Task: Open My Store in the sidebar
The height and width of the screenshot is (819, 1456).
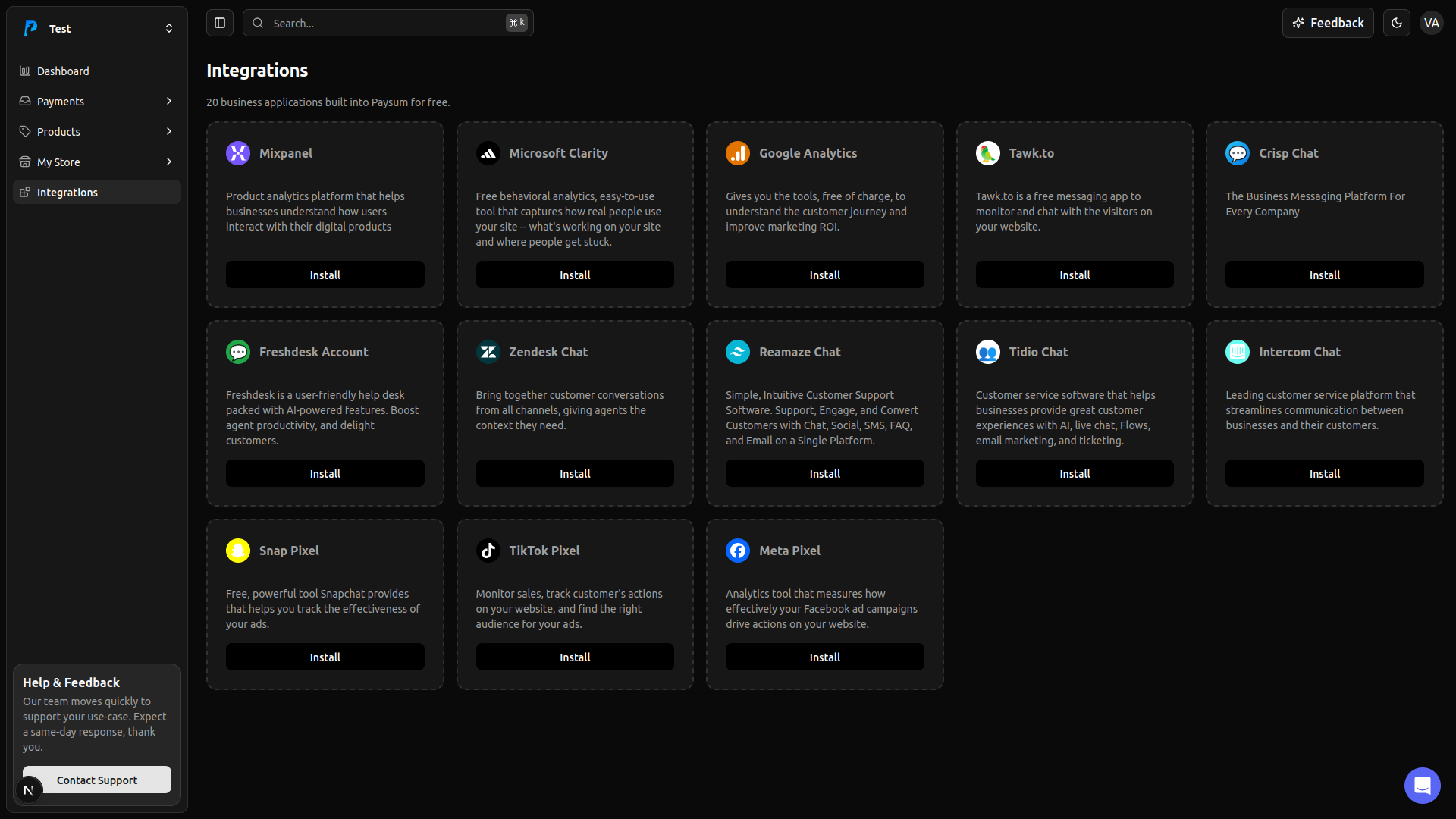Action: 97,162
